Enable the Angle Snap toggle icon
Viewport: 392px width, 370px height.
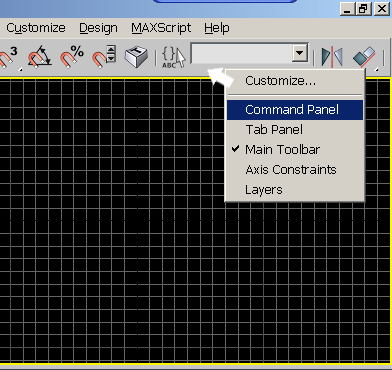(x=40, y=56)
